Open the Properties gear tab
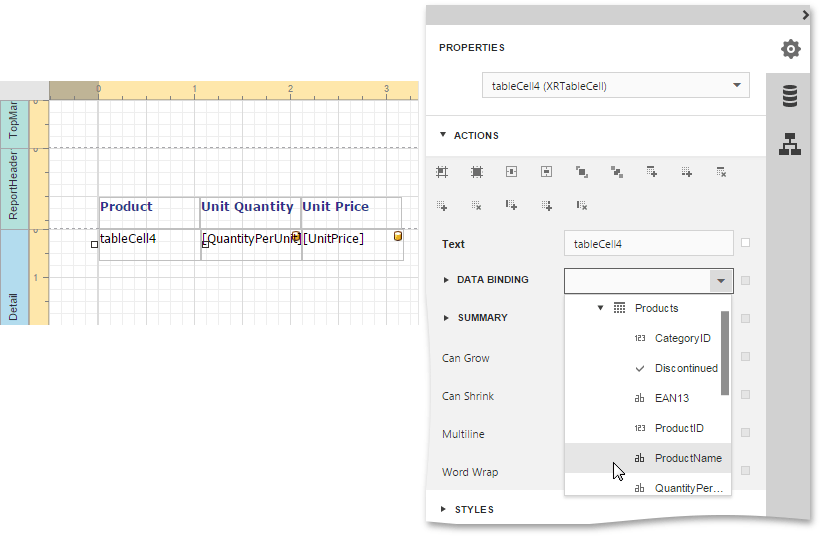823x539 pixels. pyautogui.click(x=790, y=49)
